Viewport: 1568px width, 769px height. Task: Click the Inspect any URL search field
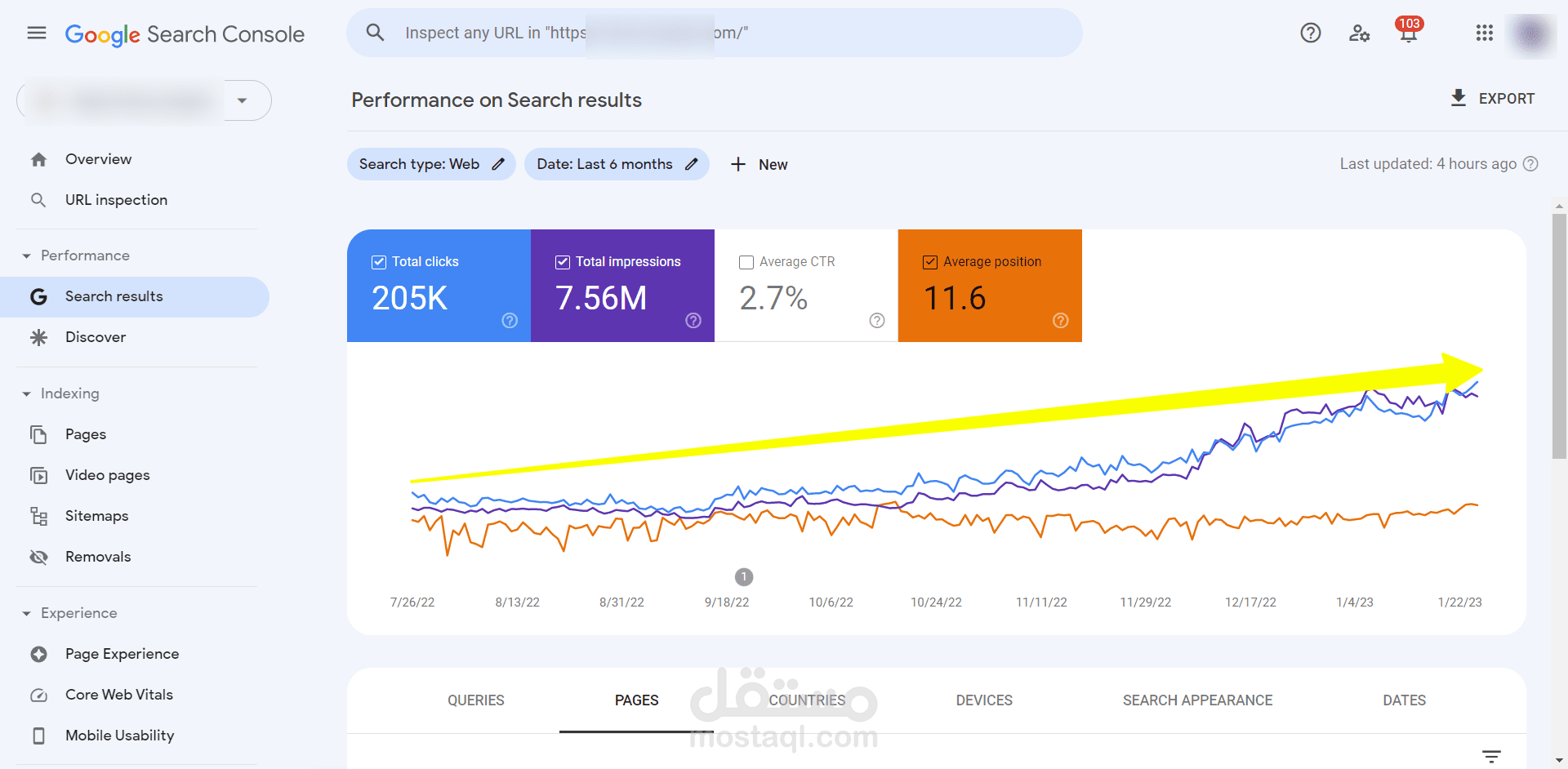715,33
